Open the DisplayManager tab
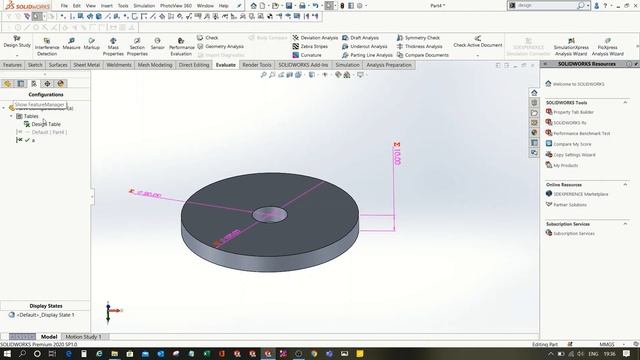This screenshot has width=640, height=360. 61,84
